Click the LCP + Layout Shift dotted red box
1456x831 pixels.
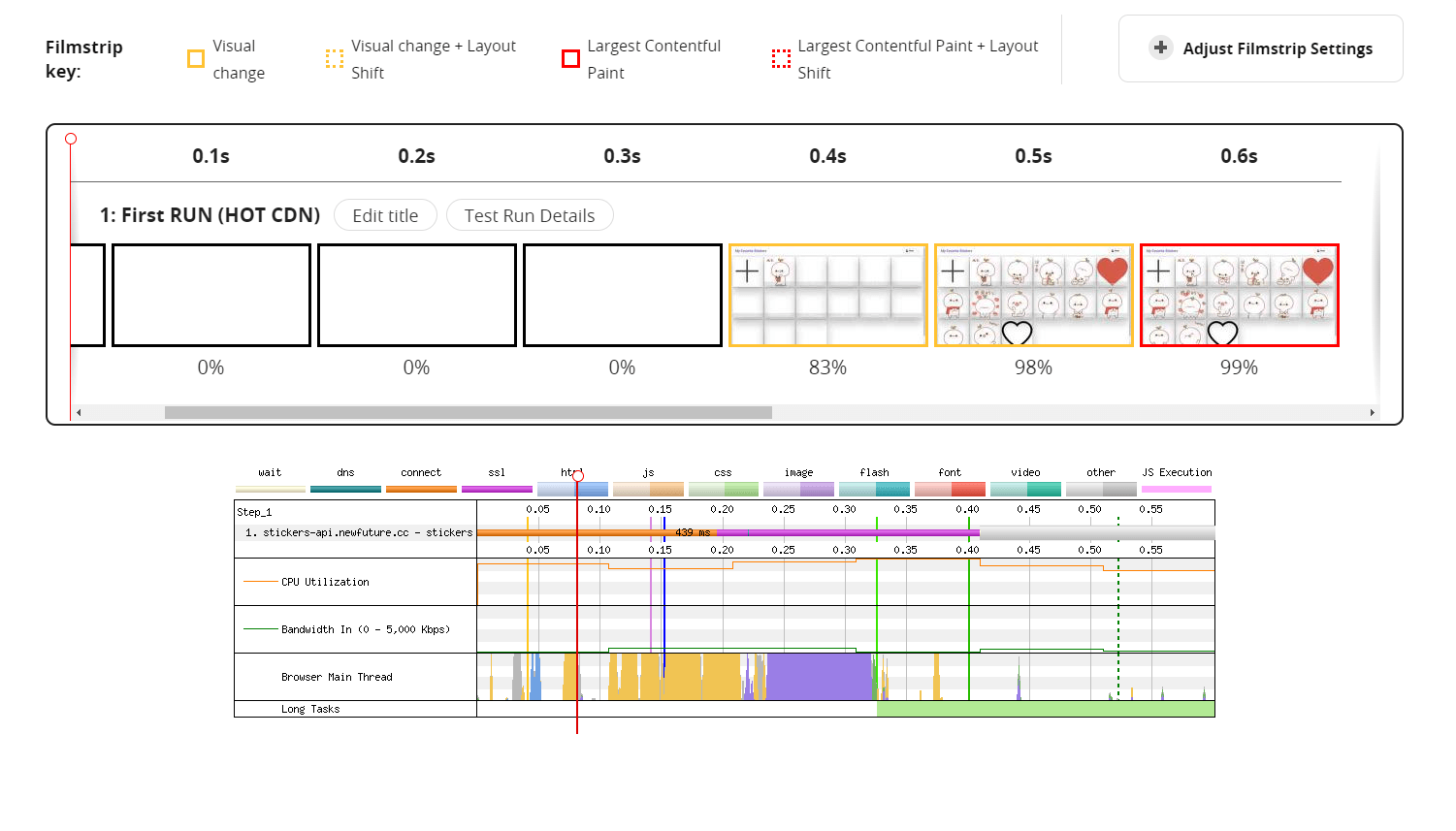[x=782, y=59]
